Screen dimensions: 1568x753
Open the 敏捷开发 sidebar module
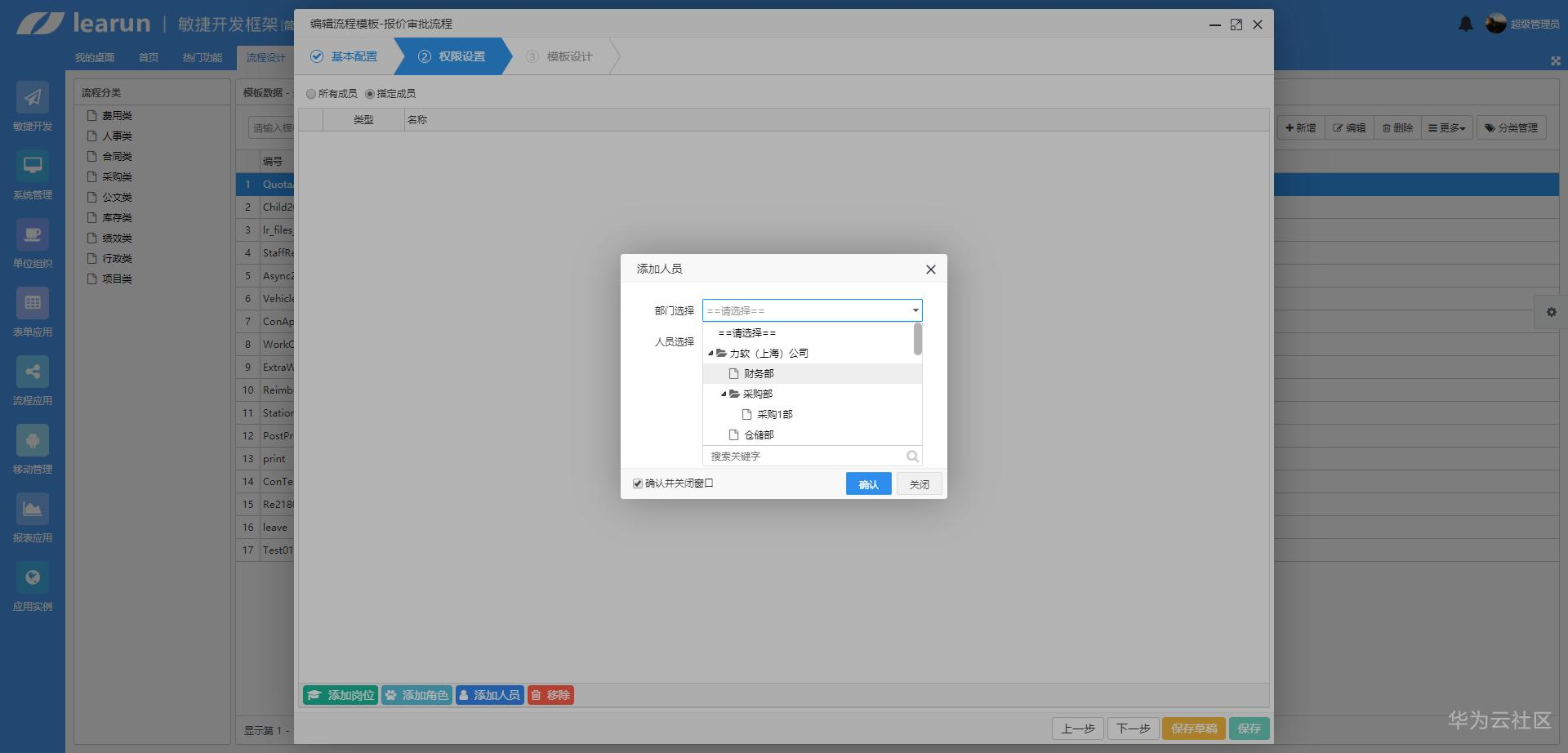coord(33,107)
